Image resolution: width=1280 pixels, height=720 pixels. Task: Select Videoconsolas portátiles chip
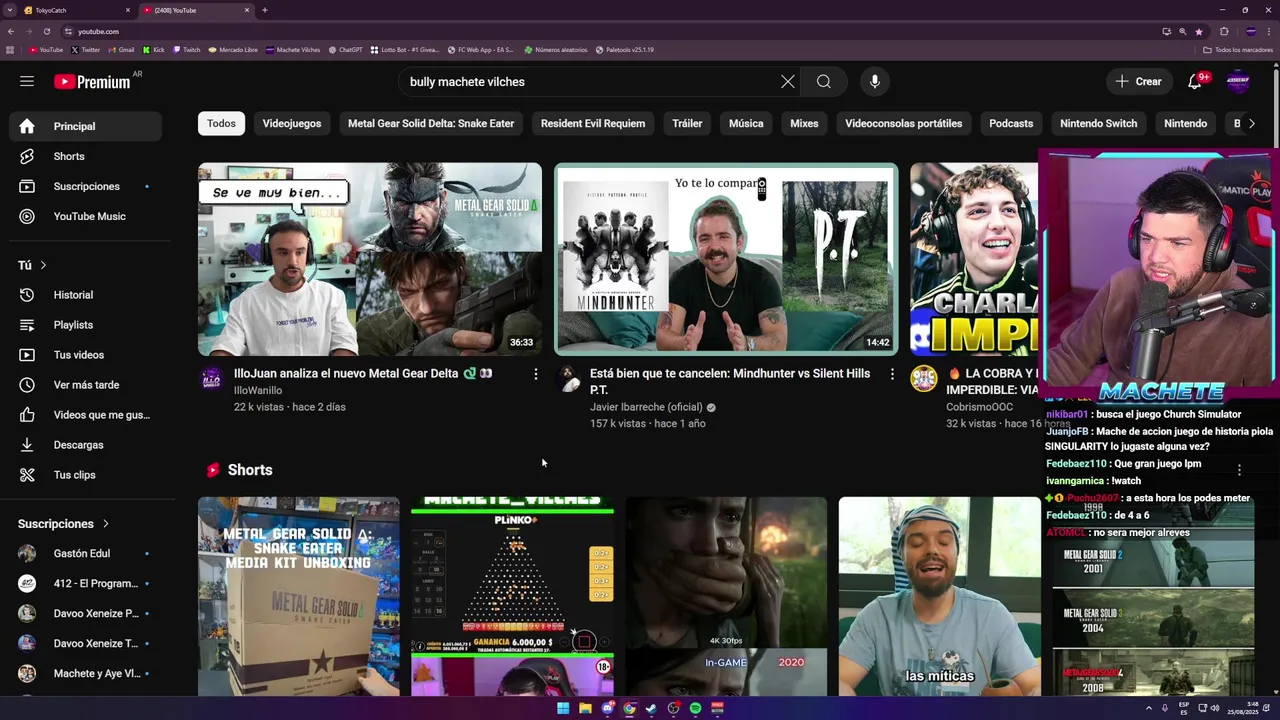click(x=903, y=123)
